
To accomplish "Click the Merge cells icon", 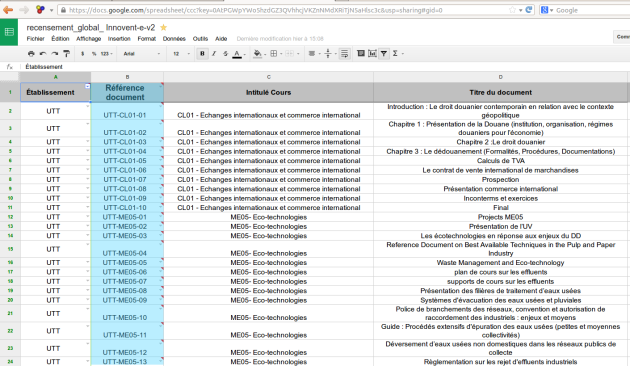I will coord(289,53).
